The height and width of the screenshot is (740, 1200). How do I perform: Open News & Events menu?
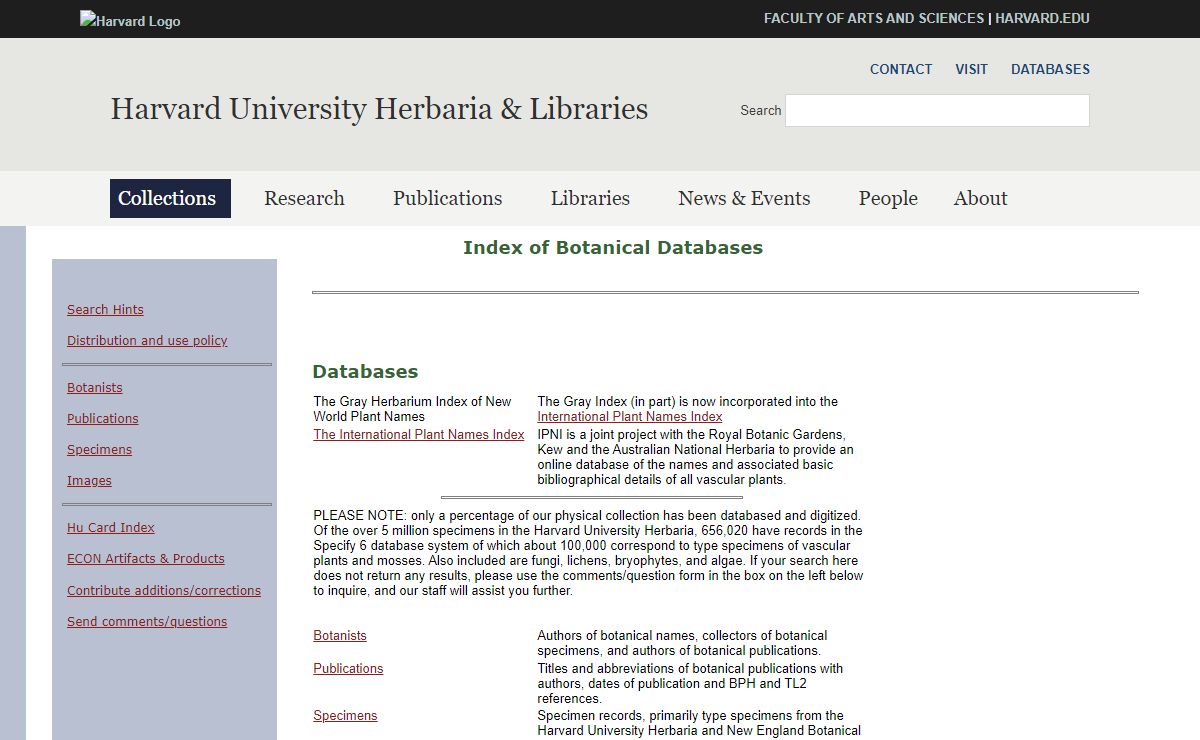pyautogui.click(x=744, y=198)
